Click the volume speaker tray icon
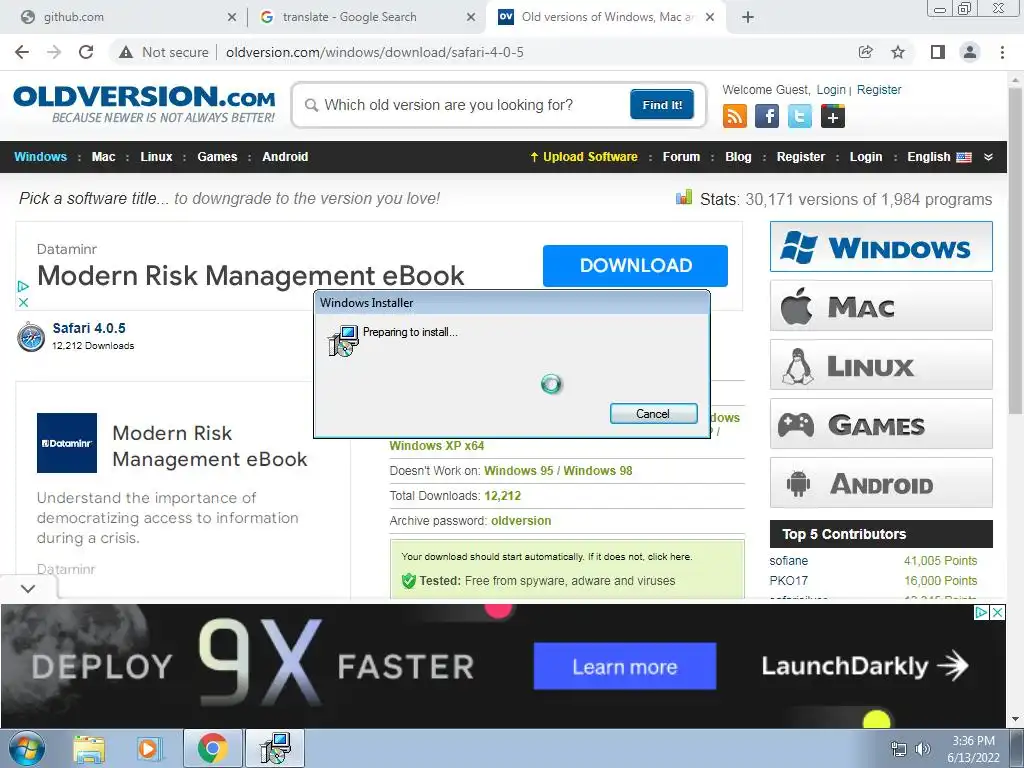 (x=922, y=749)
